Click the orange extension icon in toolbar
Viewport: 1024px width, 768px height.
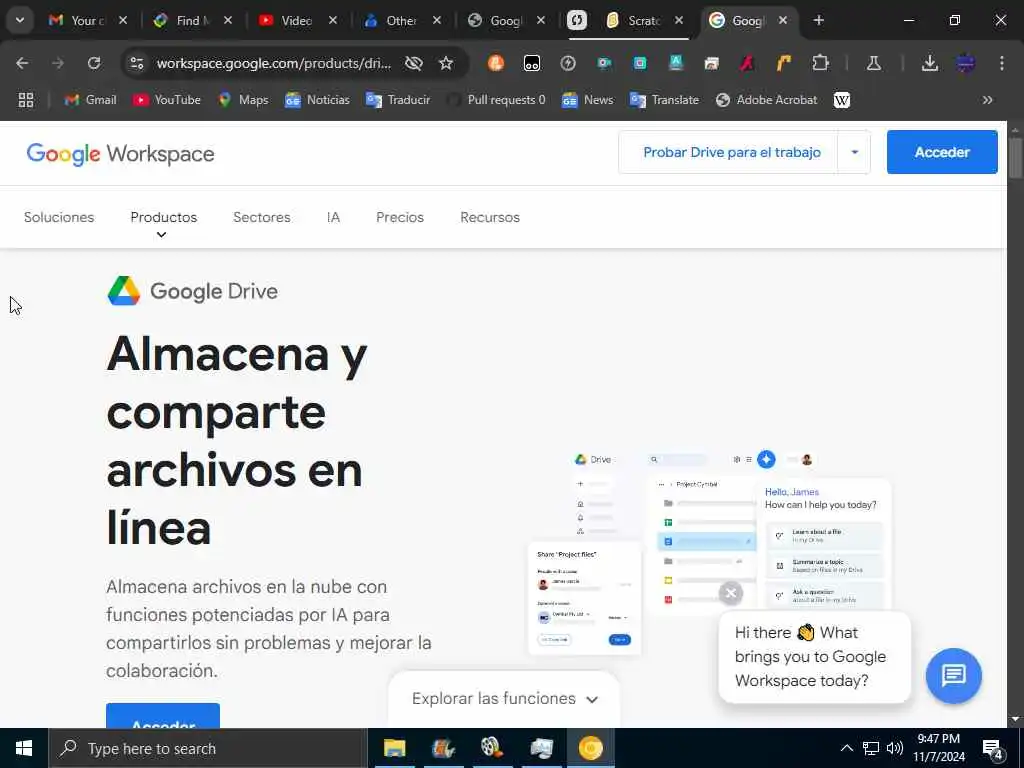click(x=496, y=63)
